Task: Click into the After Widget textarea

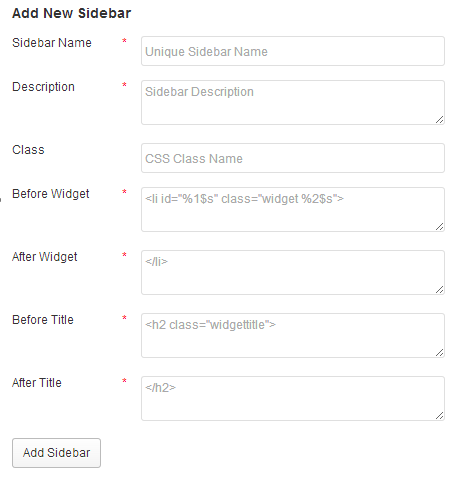Action: coord(293,272)
